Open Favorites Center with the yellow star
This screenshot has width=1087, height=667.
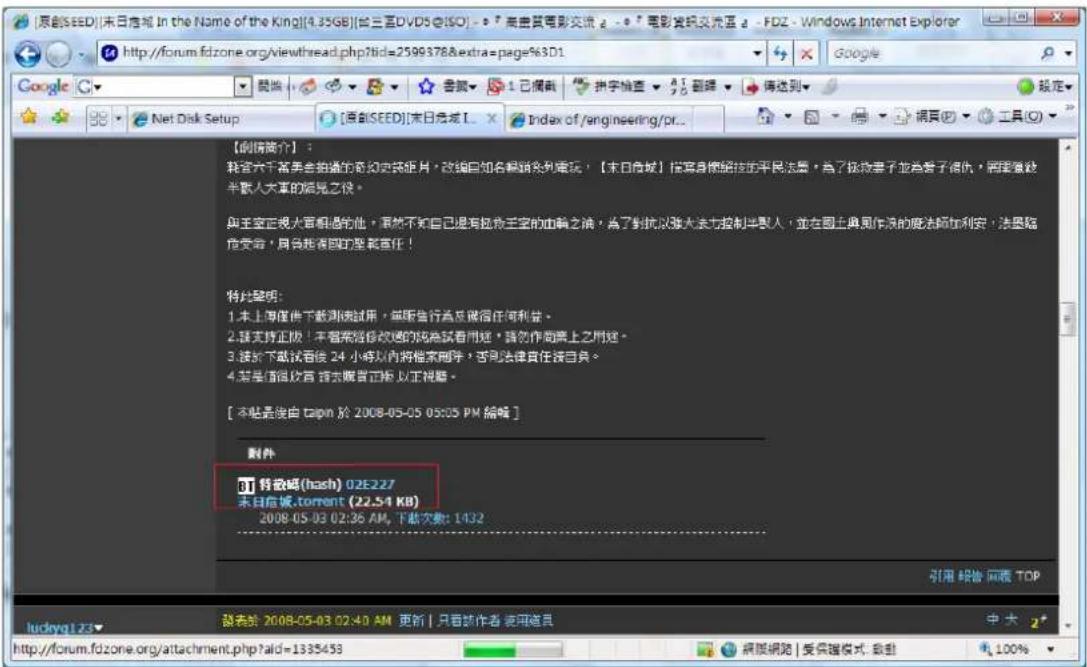28,117
